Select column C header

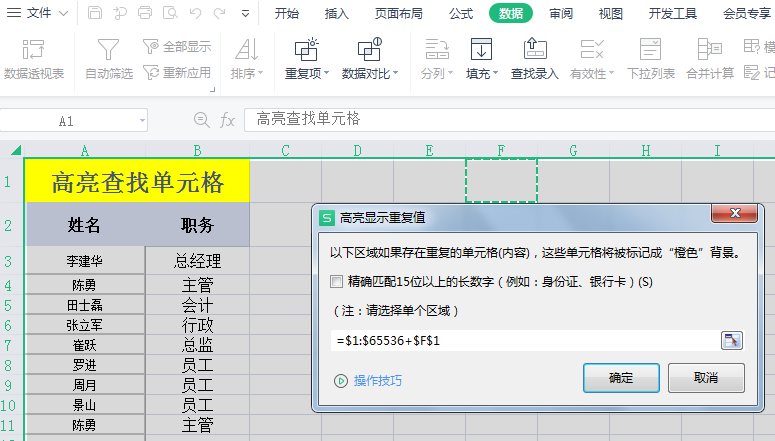285,150
